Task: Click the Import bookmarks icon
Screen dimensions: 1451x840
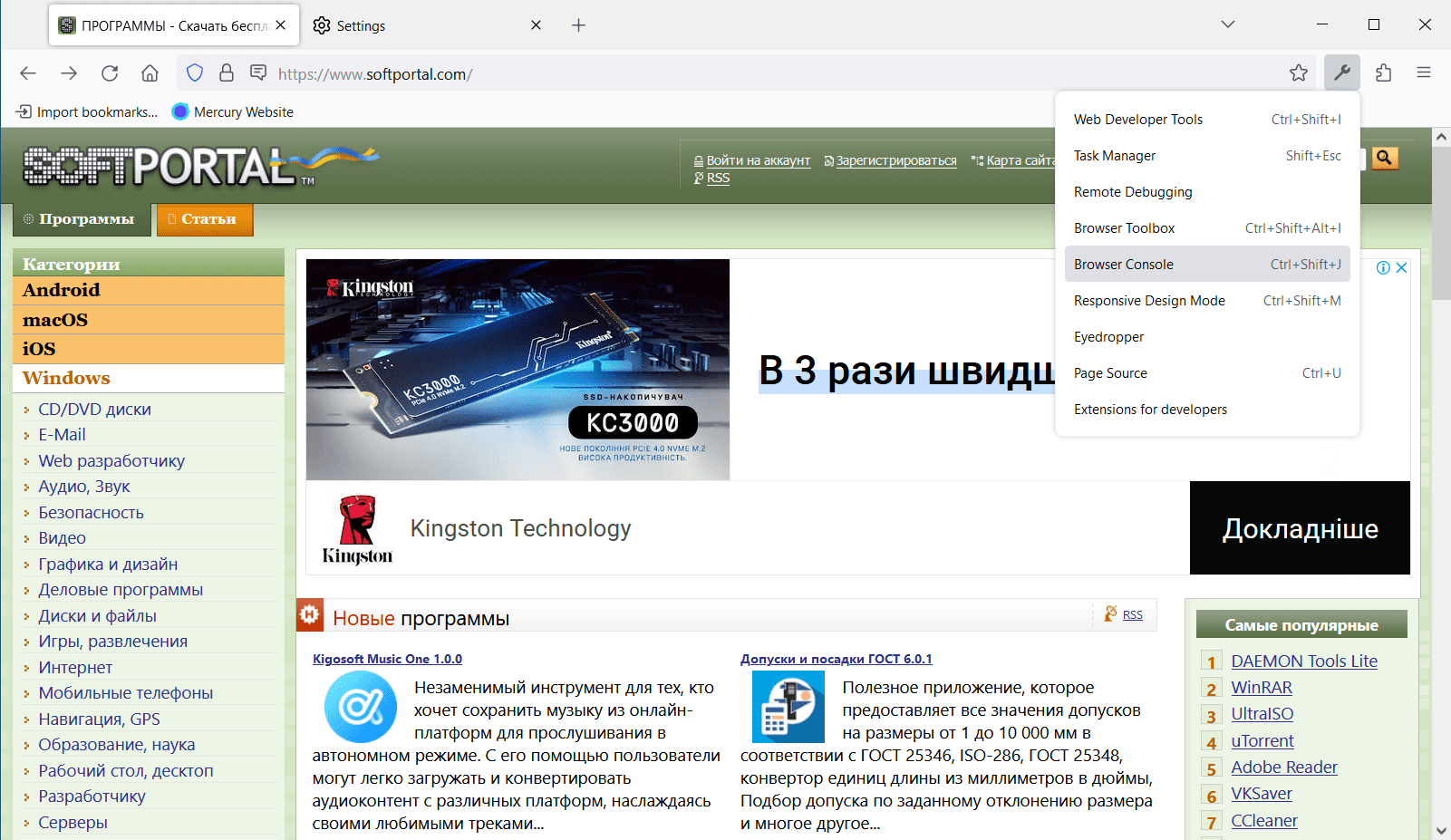Action: click(24, 111)
